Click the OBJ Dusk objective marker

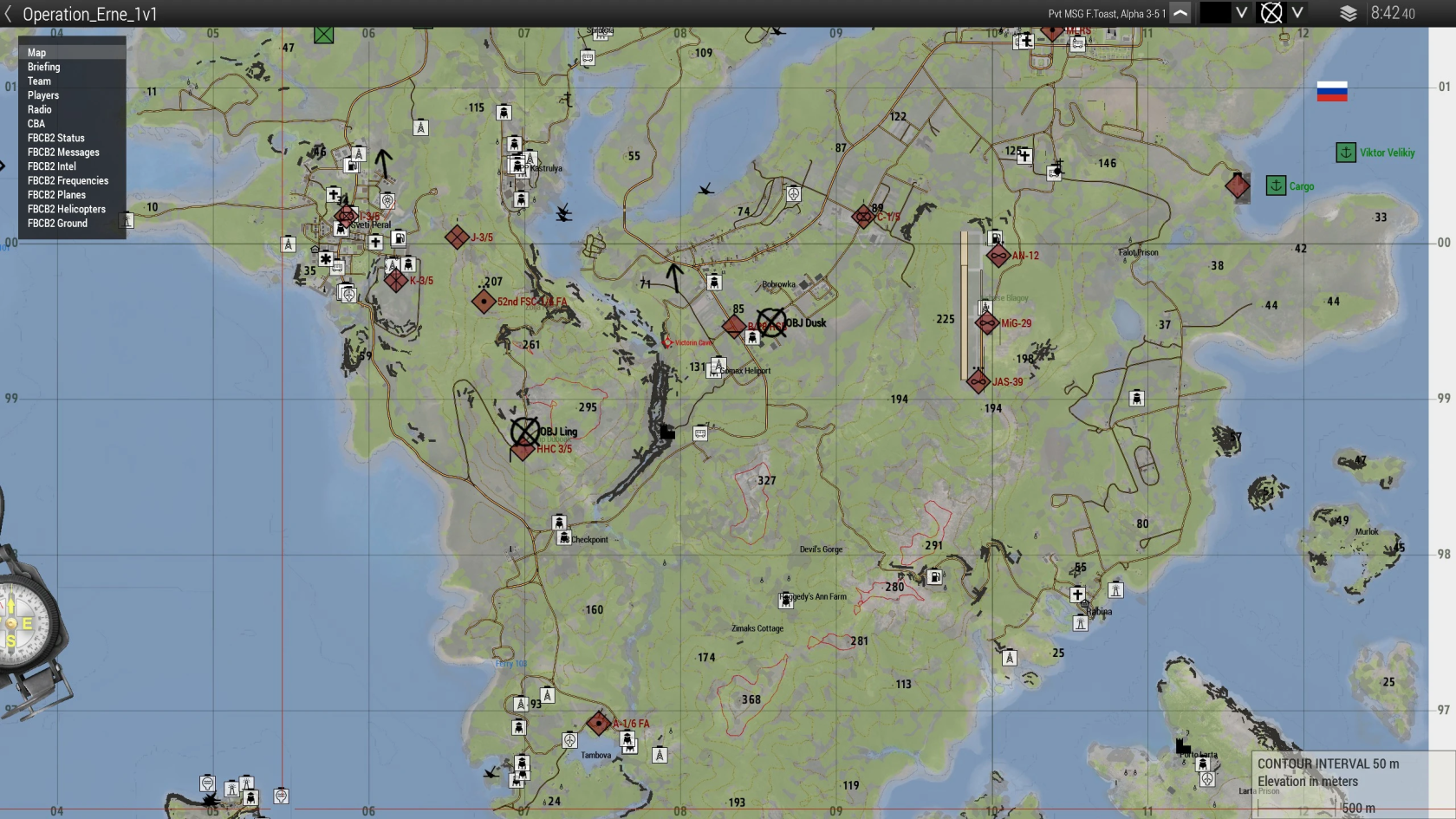pyautogui.click(x=770, y=323)
